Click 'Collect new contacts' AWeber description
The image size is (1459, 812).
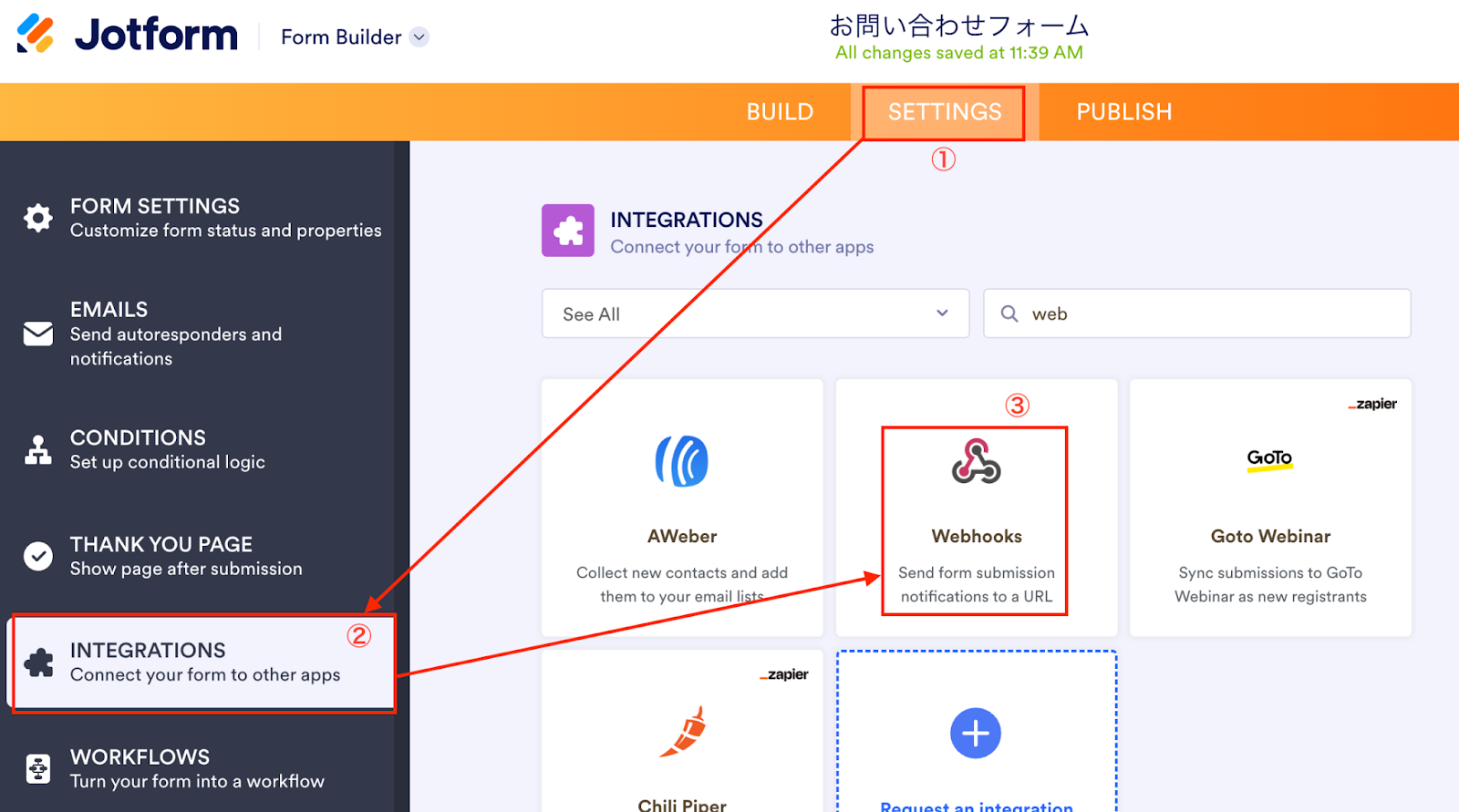coord(682,584)
